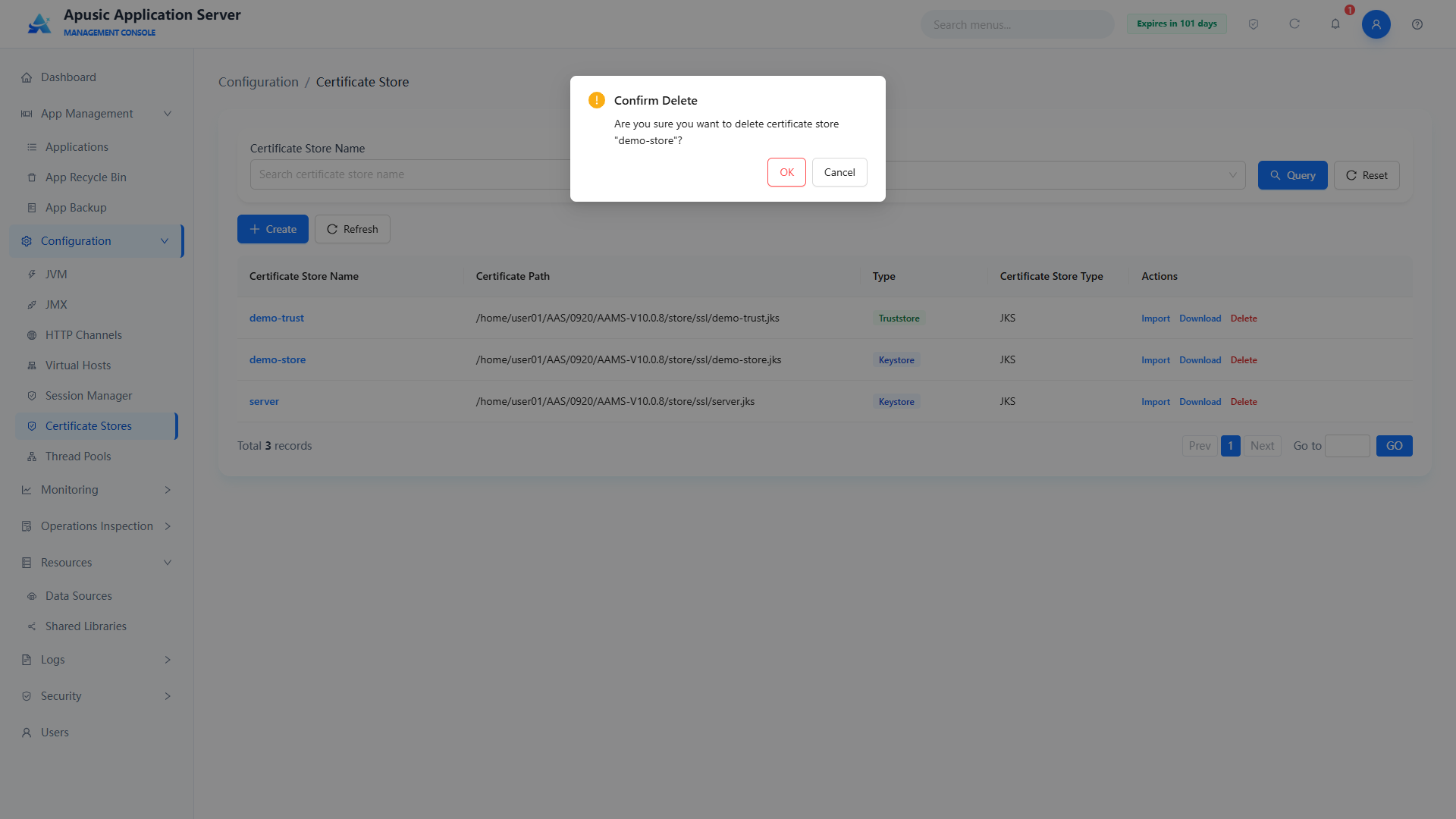The height and width of the screenshot is (819, 1456).
Task: Open the type filter dropdown arrow
Action: point(1232,175)
